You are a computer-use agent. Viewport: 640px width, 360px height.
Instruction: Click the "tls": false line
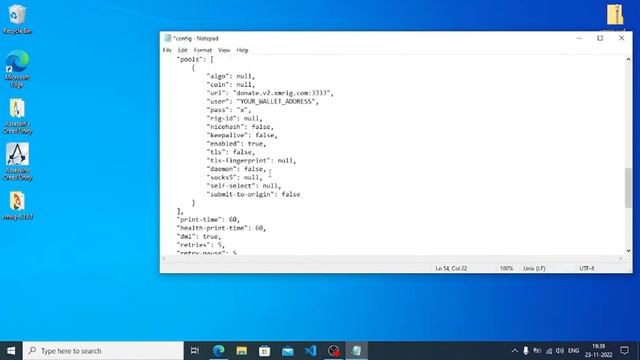tap(231, 152)
